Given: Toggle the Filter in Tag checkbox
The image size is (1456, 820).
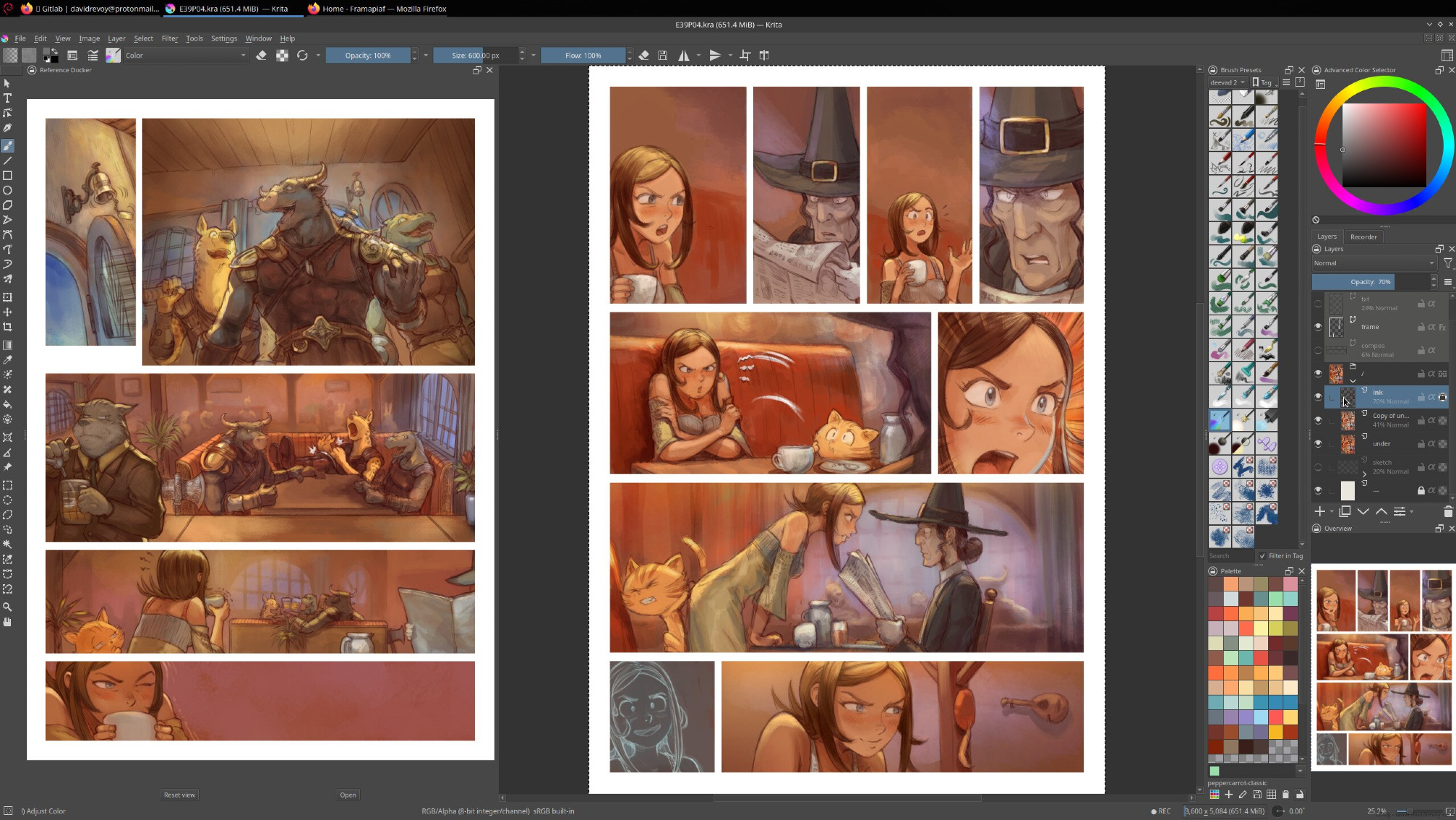Looking at the screenshot, I should (x=1262, y=556).
